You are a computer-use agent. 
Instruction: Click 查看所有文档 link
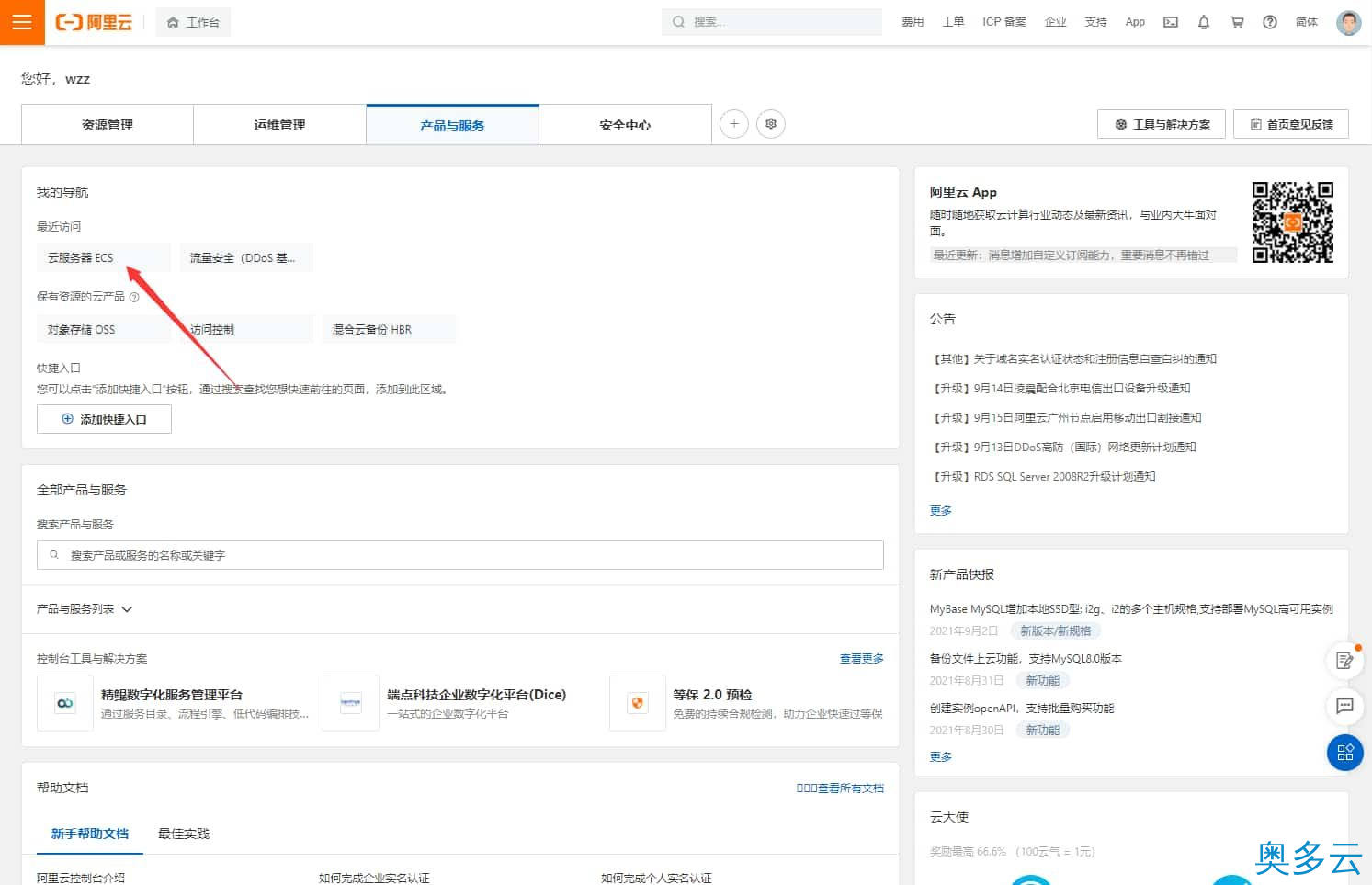coord(840,789)
